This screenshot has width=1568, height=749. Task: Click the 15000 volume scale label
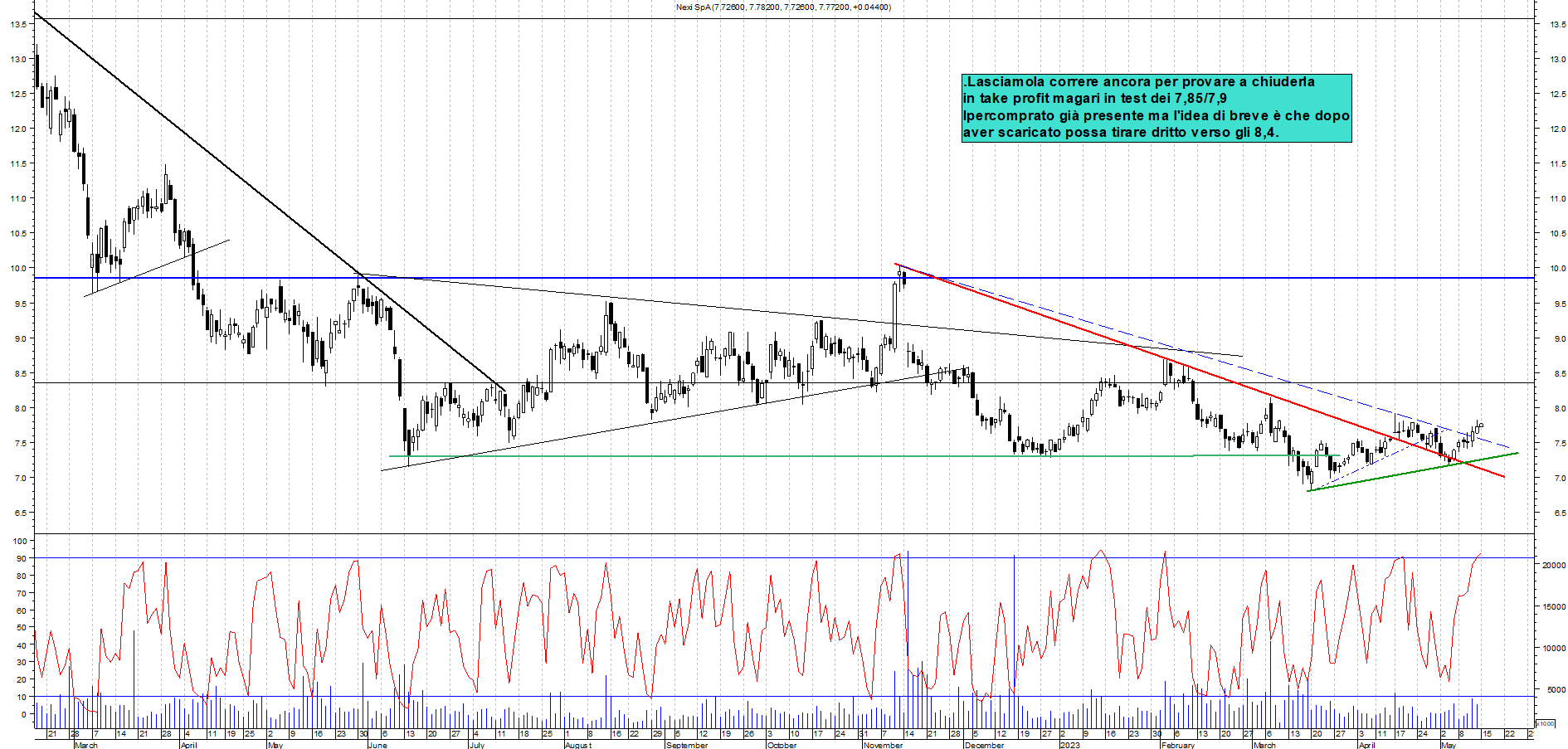point(1553,606)
